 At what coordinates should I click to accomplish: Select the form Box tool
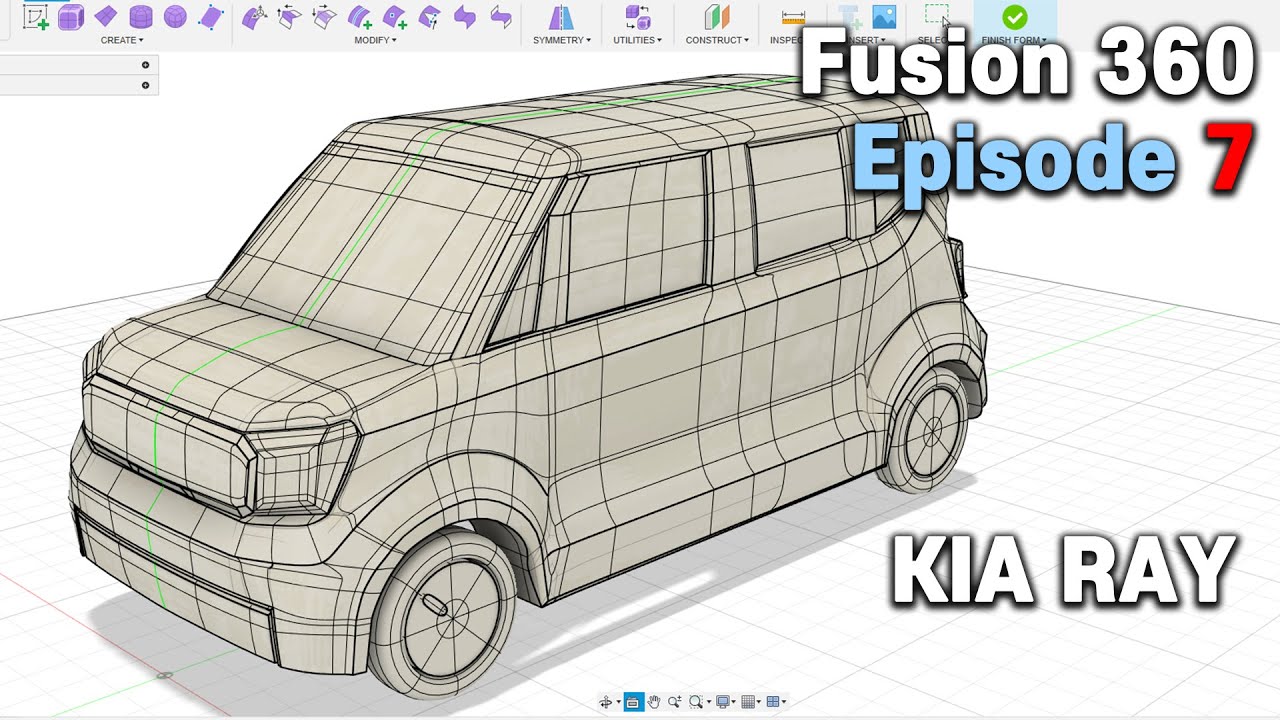(70, 17)
